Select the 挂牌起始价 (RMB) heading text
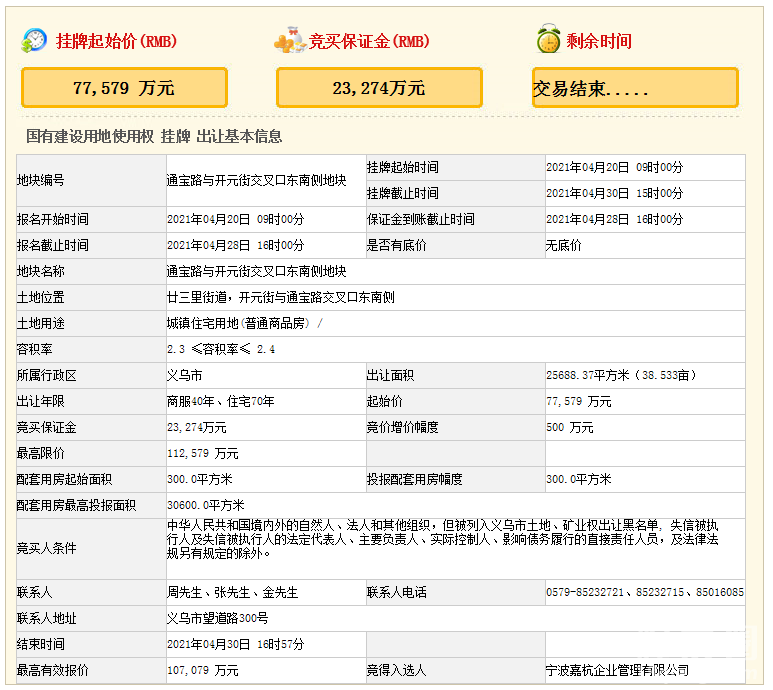This screenshot has height=690, width=773. pos(116,42)
